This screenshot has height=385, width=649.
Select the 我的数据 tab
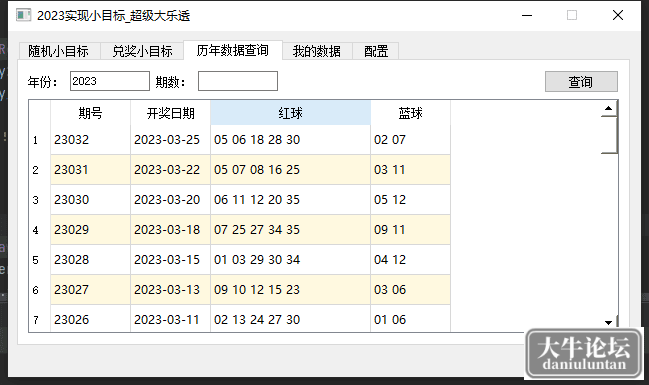click(x=317, y=51)
